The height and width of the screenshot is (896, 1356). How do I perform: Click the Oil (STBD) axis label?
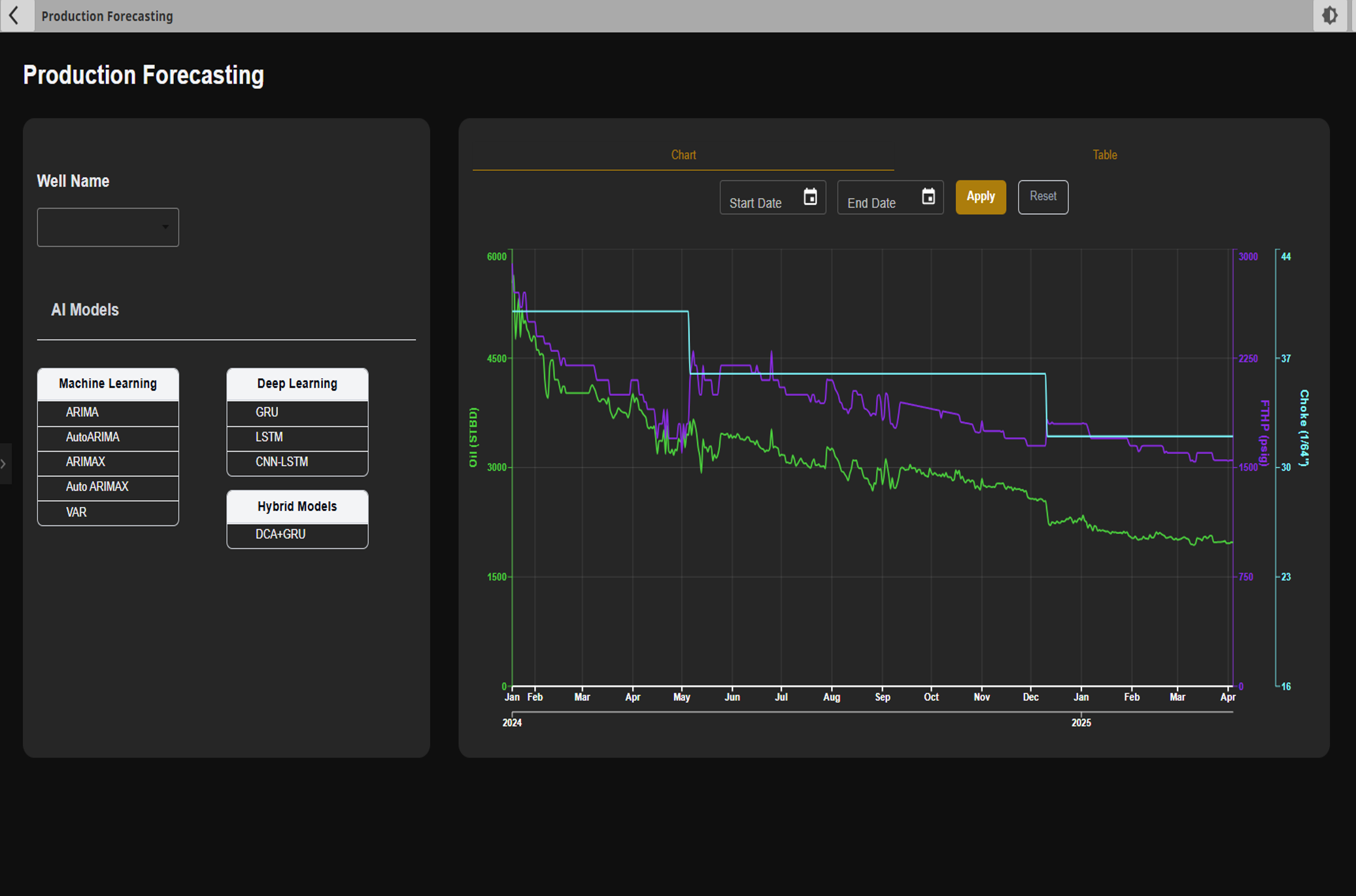coord(473,437)
